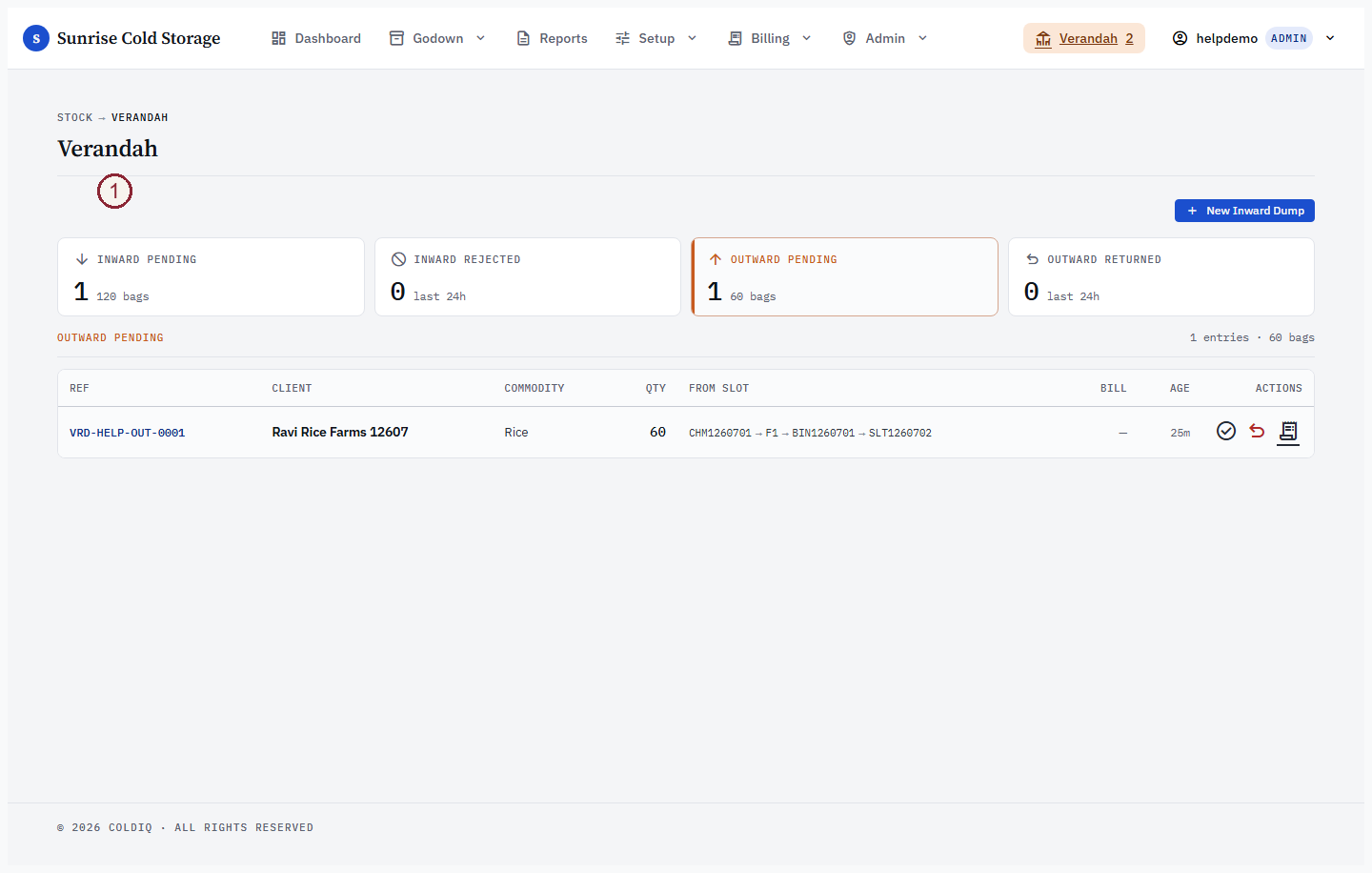Open the helpdemo account chevron
This screenshot has width=1372, height=873.
tap(1330, 38)
